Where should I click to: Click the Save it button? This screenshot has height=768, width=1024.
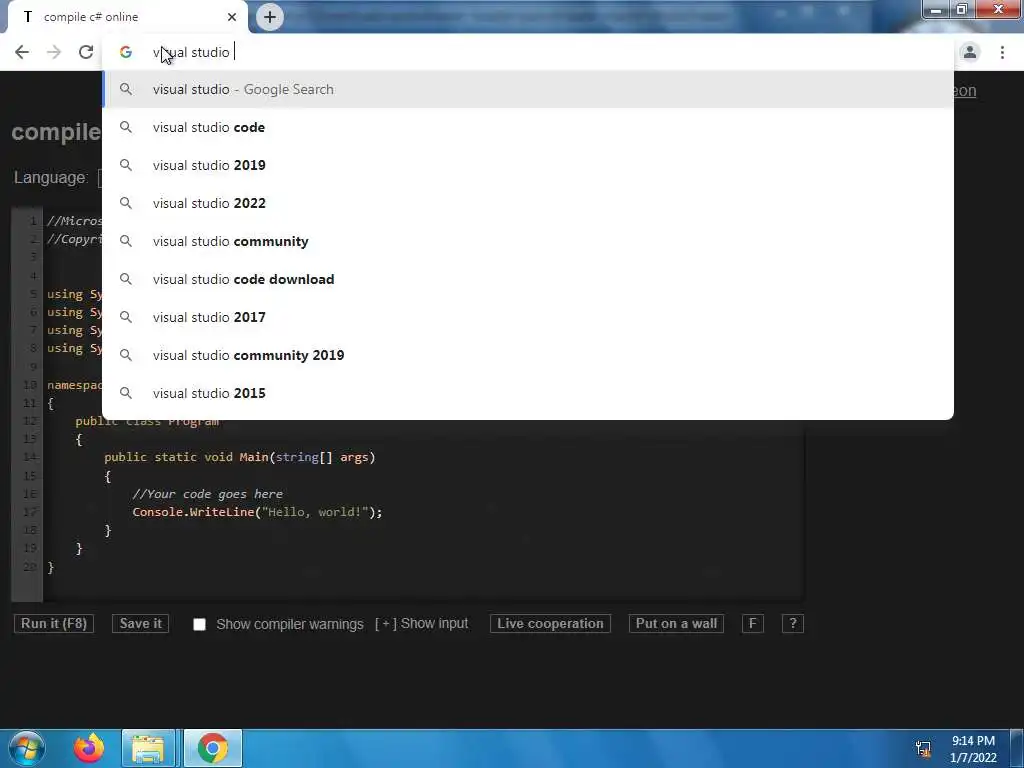pyautogui.click(x=140, y=624)
